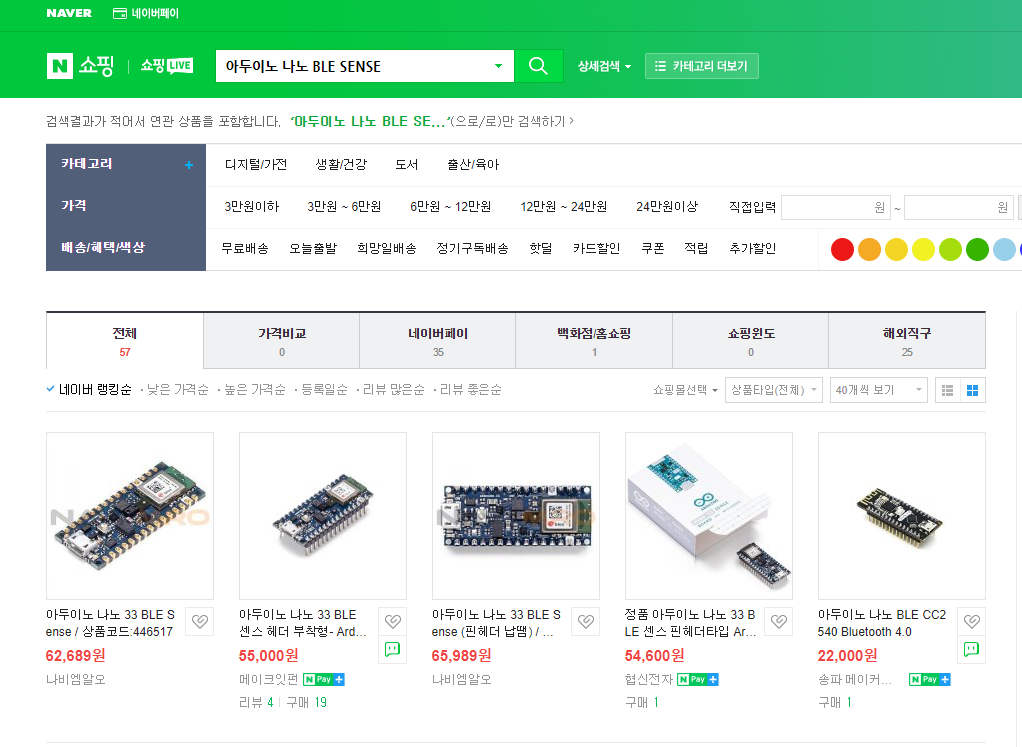Viewport: 1022px width, 747px height.
Task: Switch to the 백화점/홈쇼핑 tab
Action: tap(594, 341)
